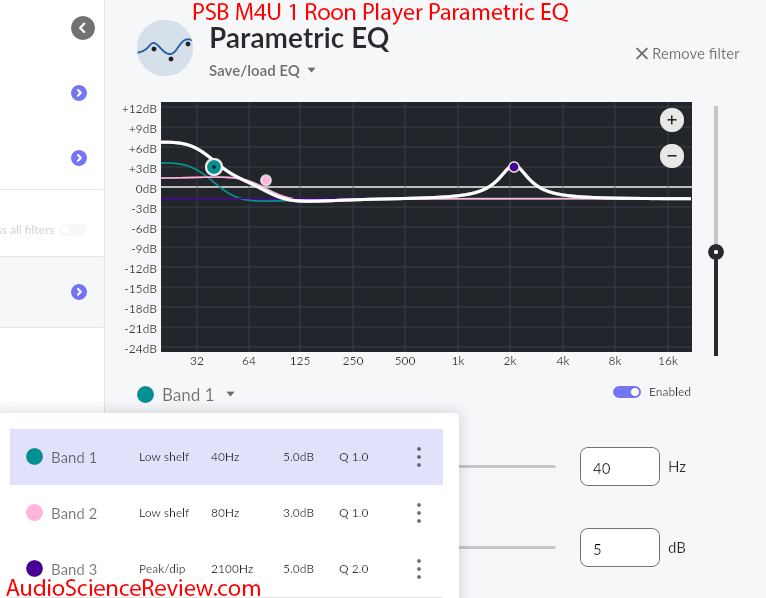Open the Save/load EQ dropdown

tap(262, 71)
